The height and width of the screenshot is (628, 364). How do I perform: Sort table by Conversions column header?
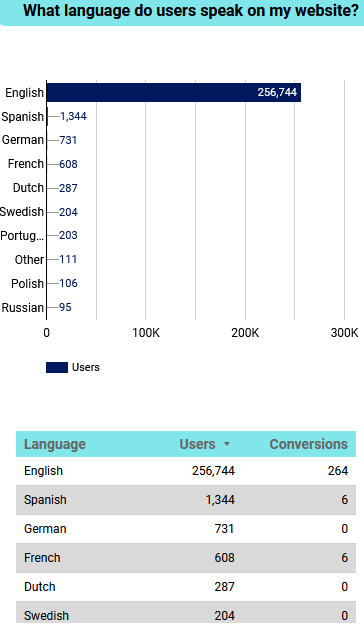[x=308, y=444]
